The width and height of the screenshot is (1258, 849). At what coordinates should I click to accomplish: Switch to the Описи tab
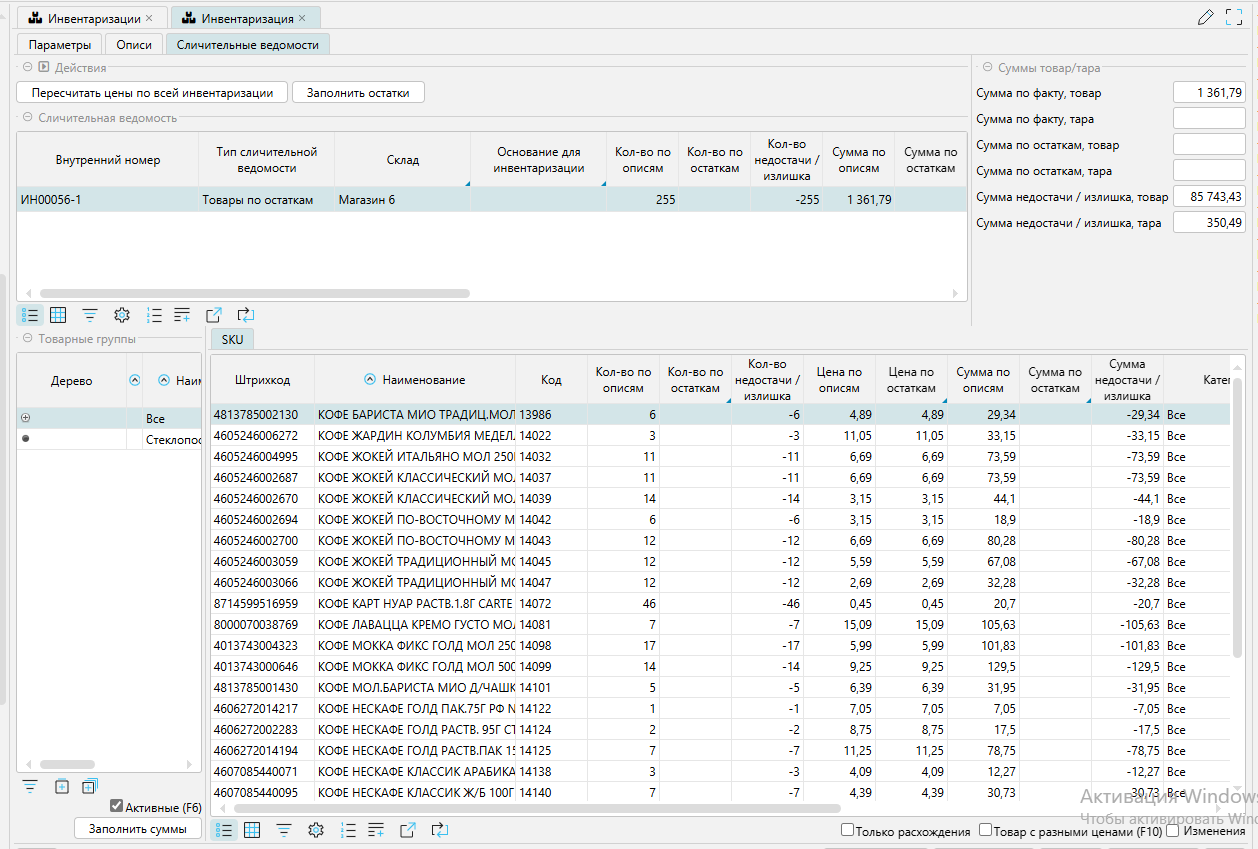(134, 45)
